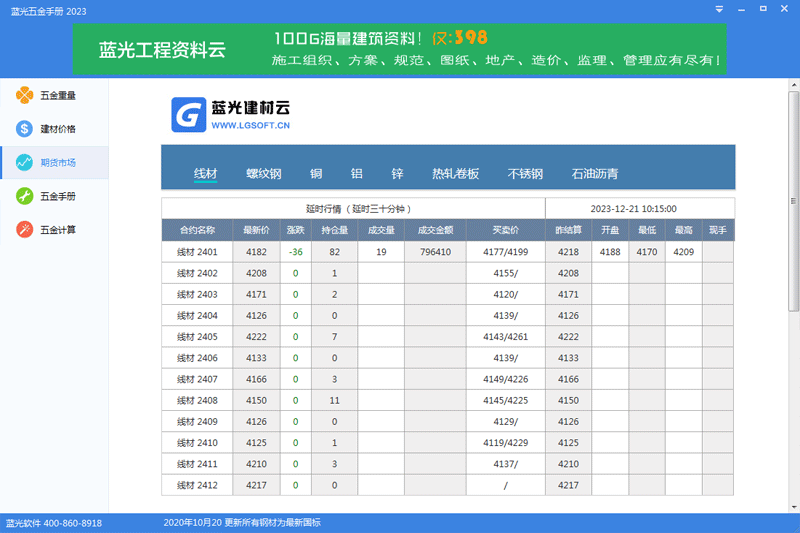Open the title bar dropdown menu arrow
Screen dimensions: 800x533
(x=718, y=10)
